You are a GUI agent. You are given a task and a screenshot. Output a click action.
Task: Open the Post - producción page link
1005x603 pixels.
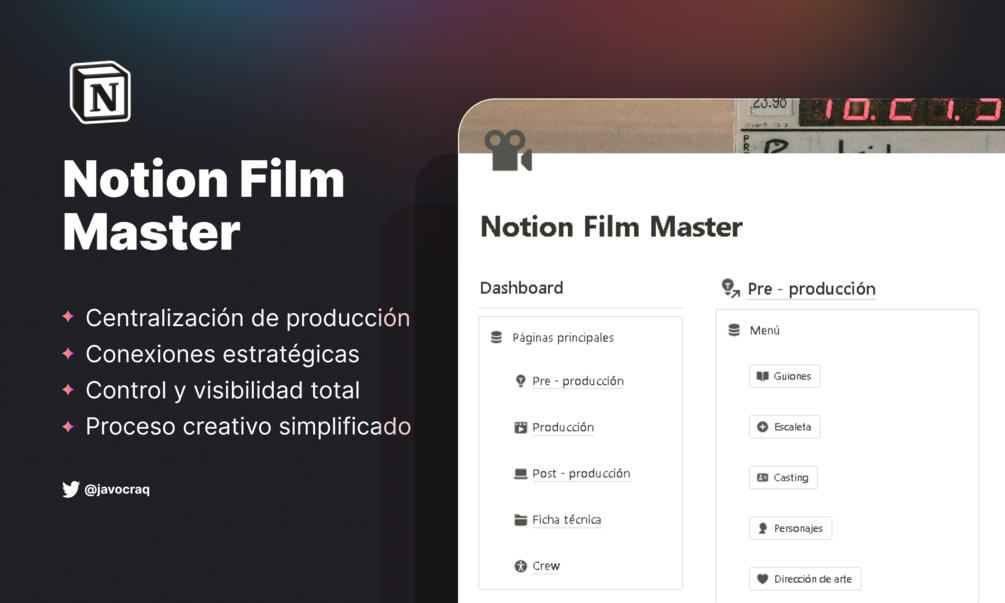[581, 474]
